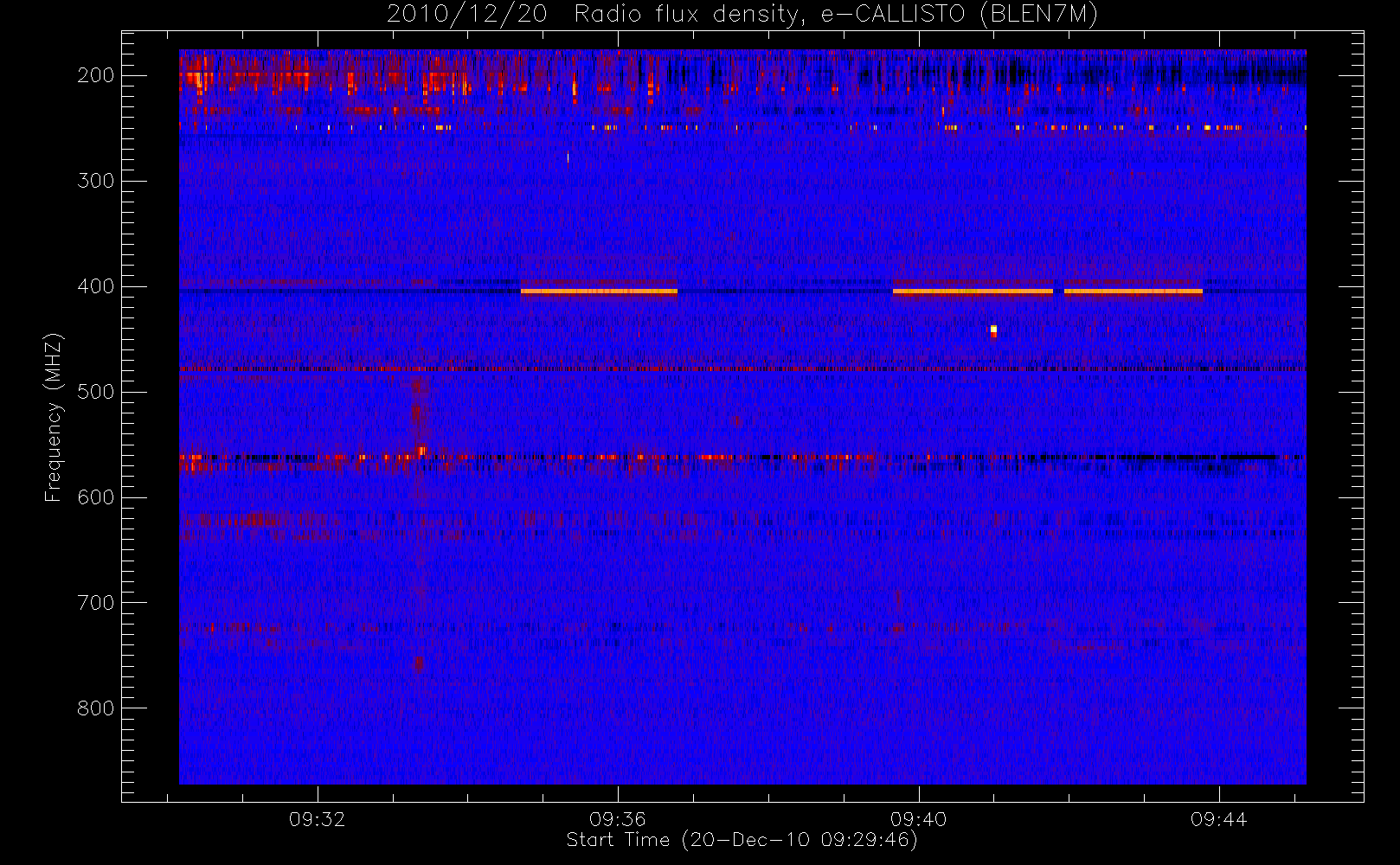Click the 200 frequency tick label
Viewport: 1400px width, 865px height.
coord(96,75)
